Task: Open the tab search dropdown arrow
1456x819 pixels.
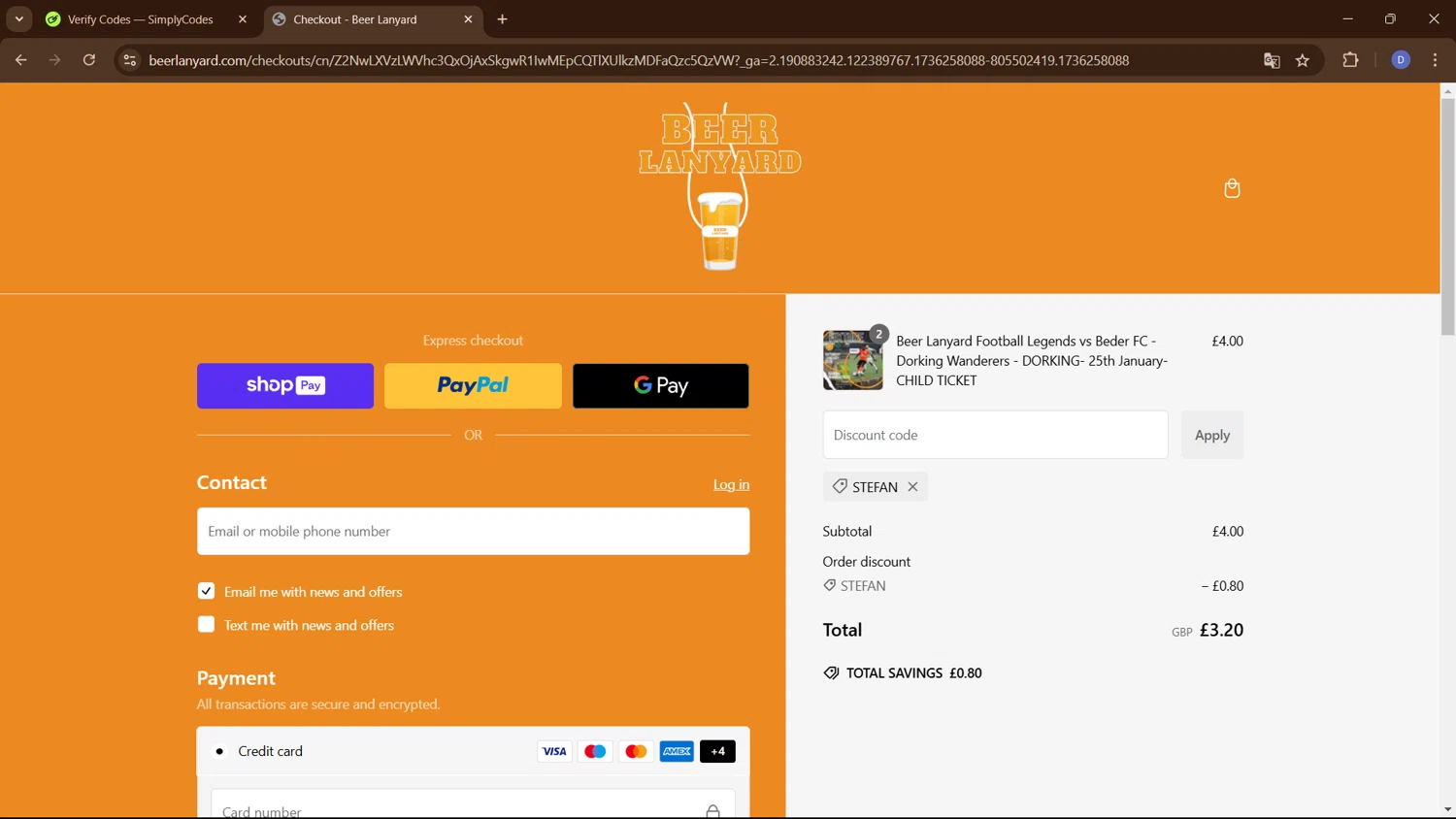Action: (18, 19)
